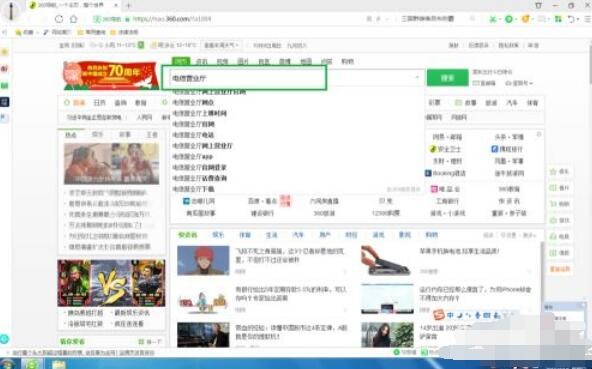
Task: Click the page vertical scrollbar
Action: 589,64
